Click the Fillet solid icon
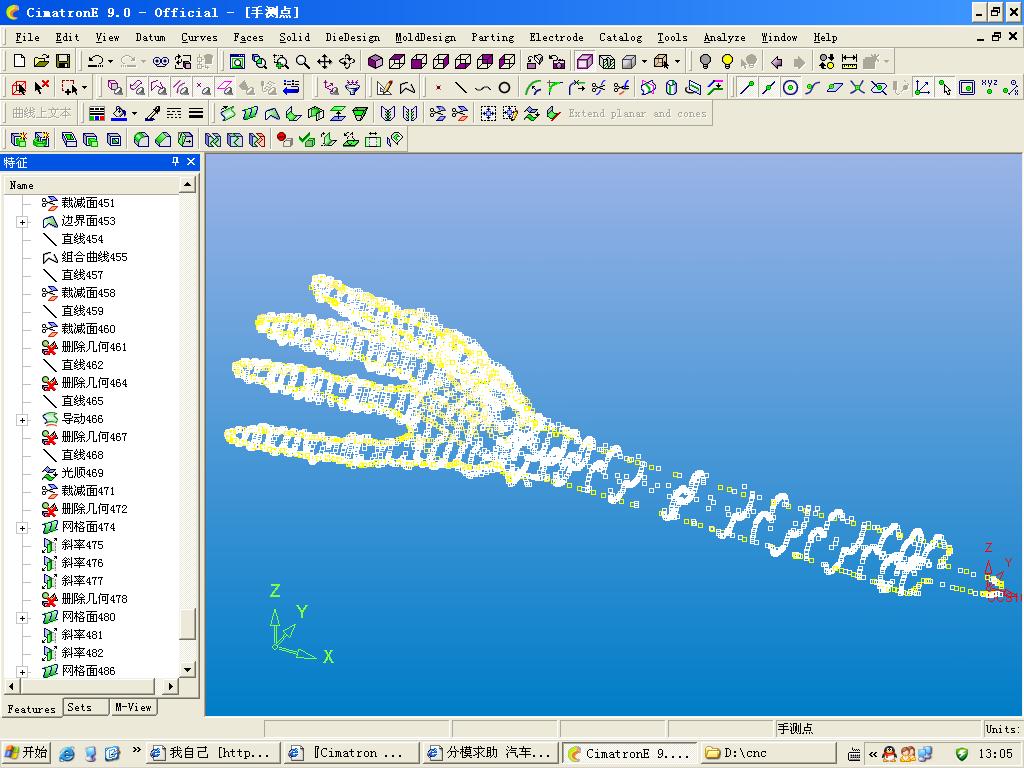This screenshot has width=1024, height=768. coord(141,139)
